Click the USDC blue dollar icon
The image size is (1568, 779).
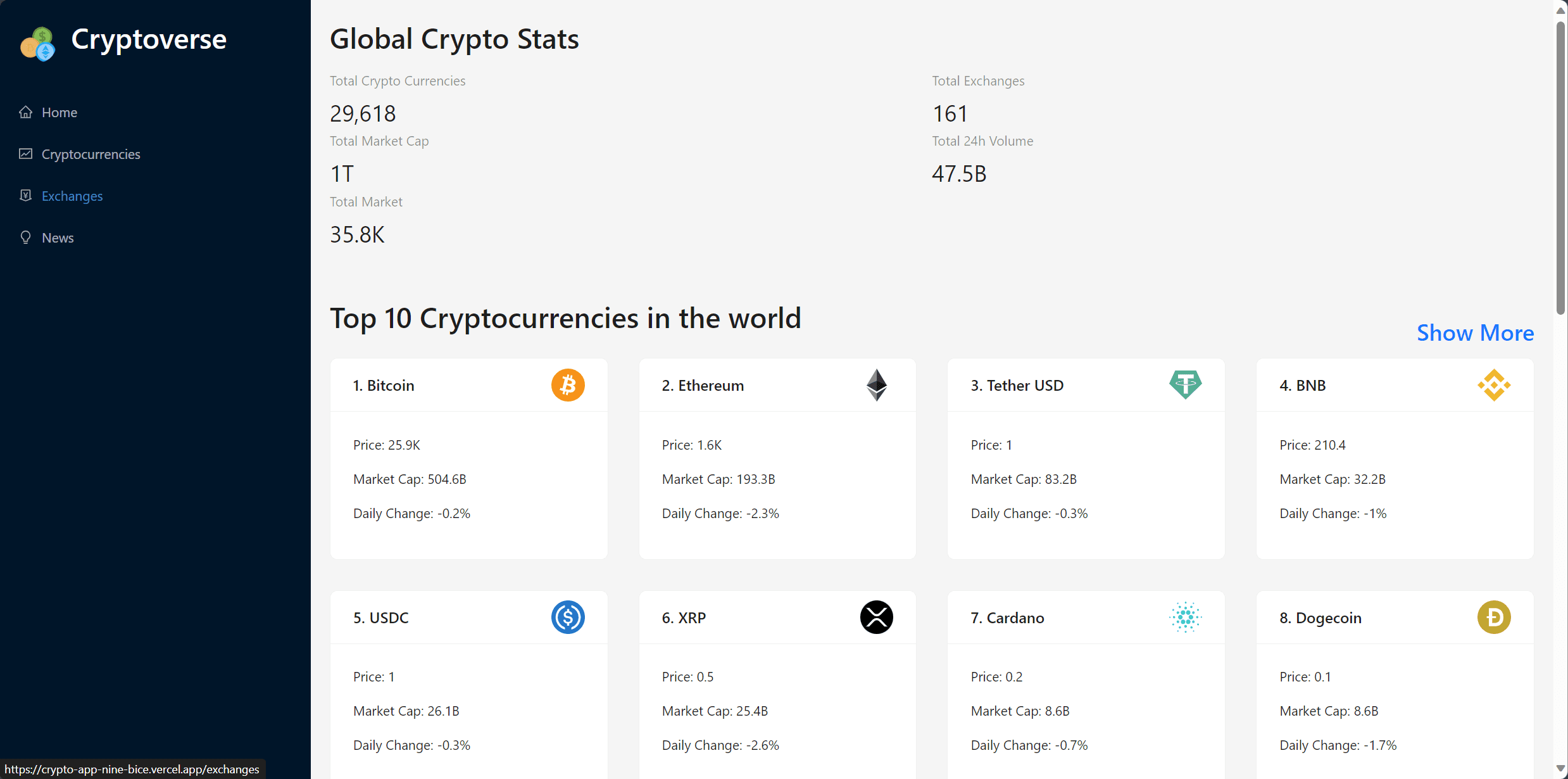[567, 617]
